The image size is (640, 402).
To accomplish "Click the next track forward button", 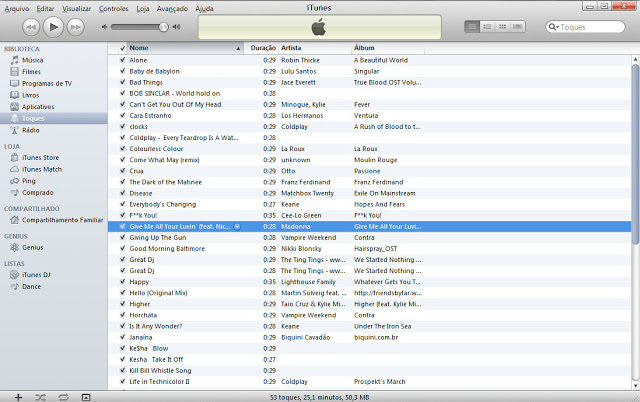I will tap(77, 26).
